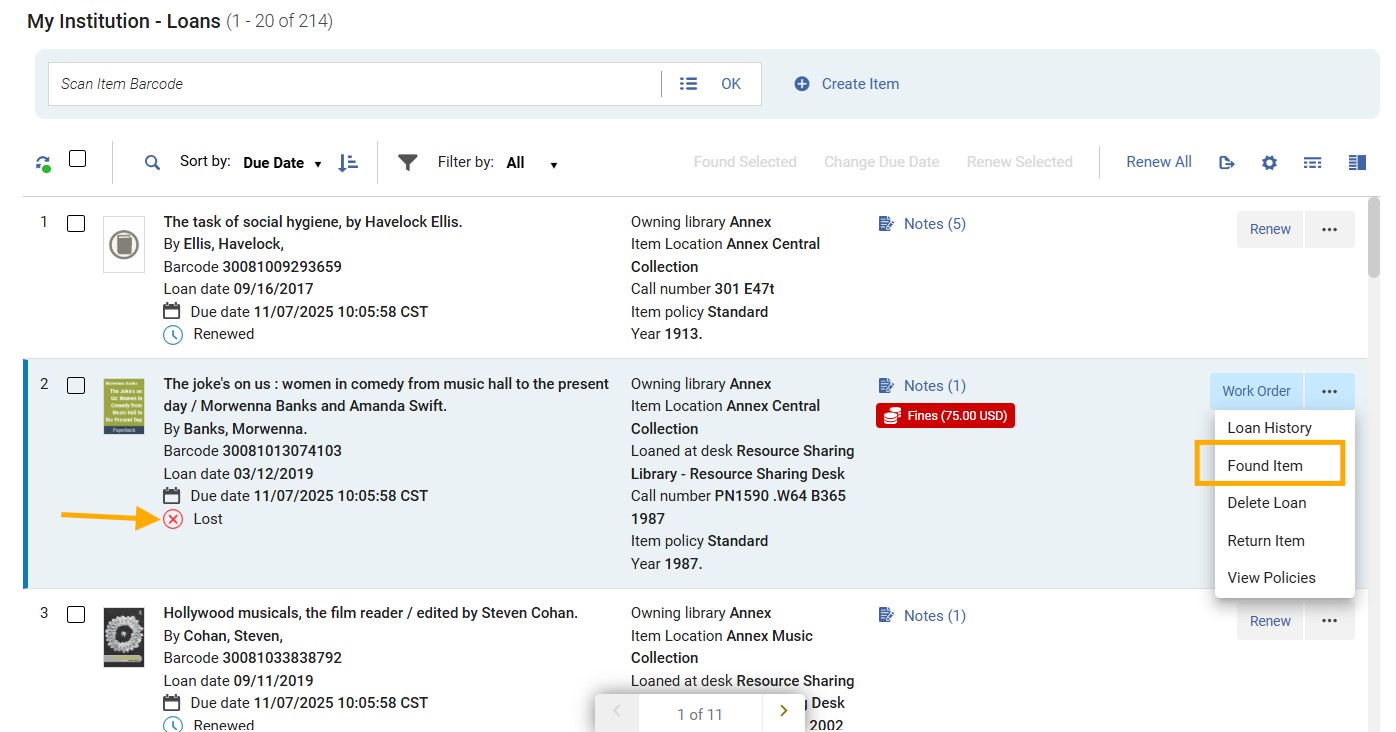Select Found Item from context menu

1265,464
